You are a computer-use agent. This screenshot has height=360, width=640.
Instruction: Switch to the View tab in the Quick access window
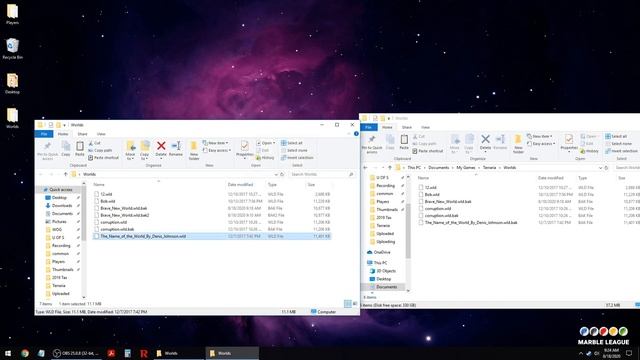coord(101,134)
